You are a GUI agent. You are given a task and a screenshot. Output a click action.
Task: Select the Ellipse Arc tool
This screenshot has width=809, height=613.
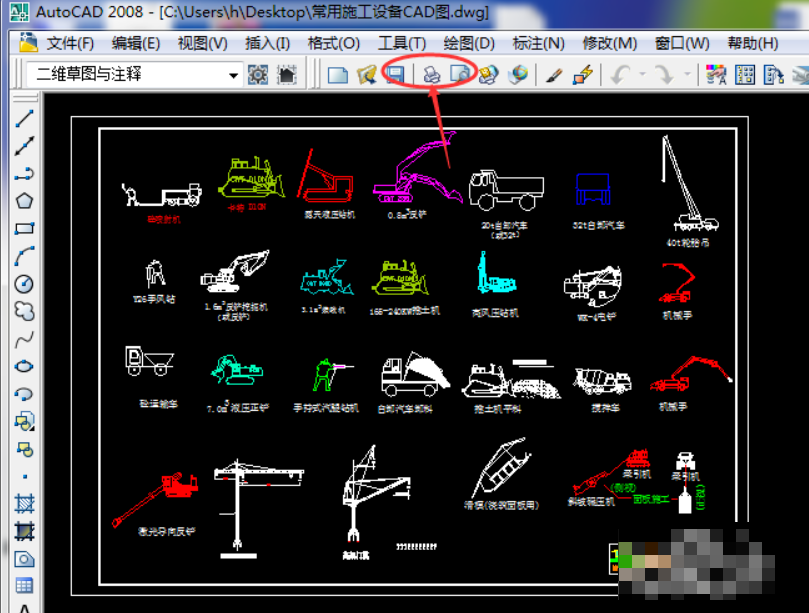point(24,394)
